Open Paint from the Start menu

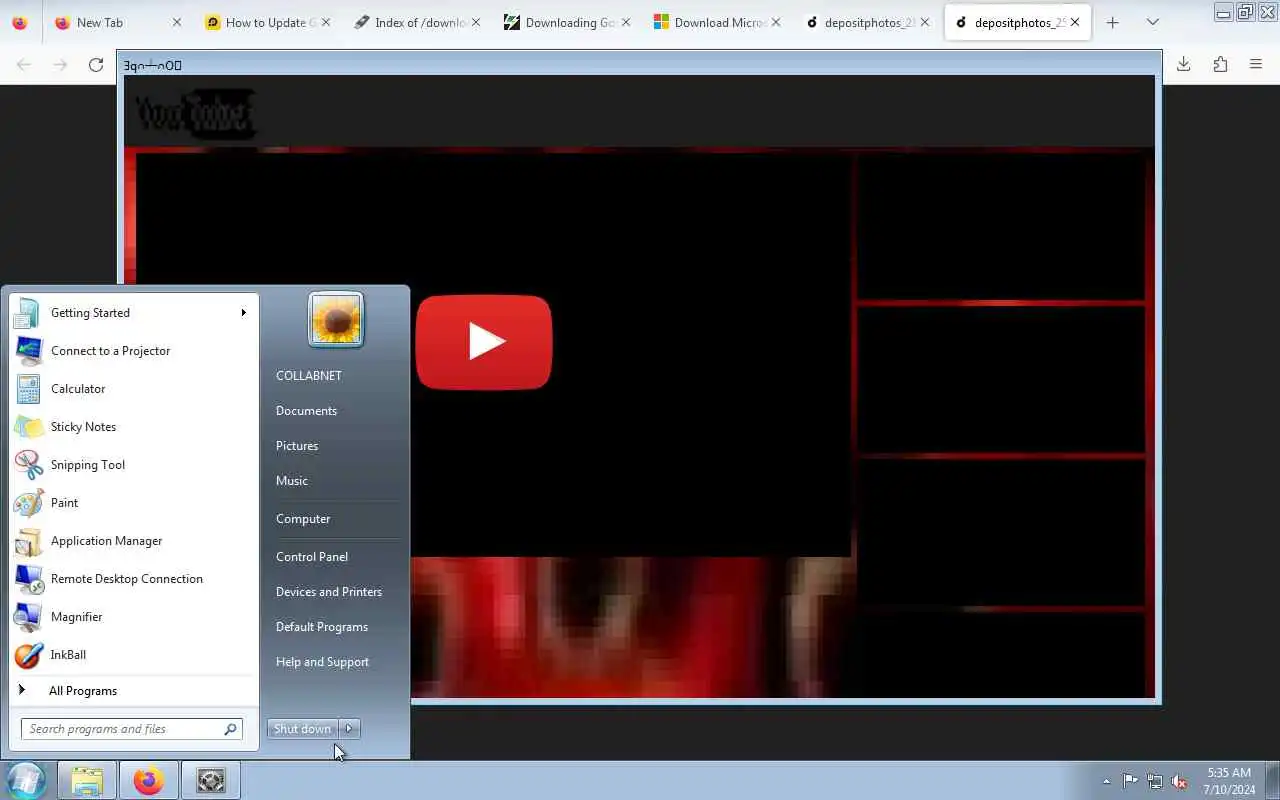click(133, 503)
